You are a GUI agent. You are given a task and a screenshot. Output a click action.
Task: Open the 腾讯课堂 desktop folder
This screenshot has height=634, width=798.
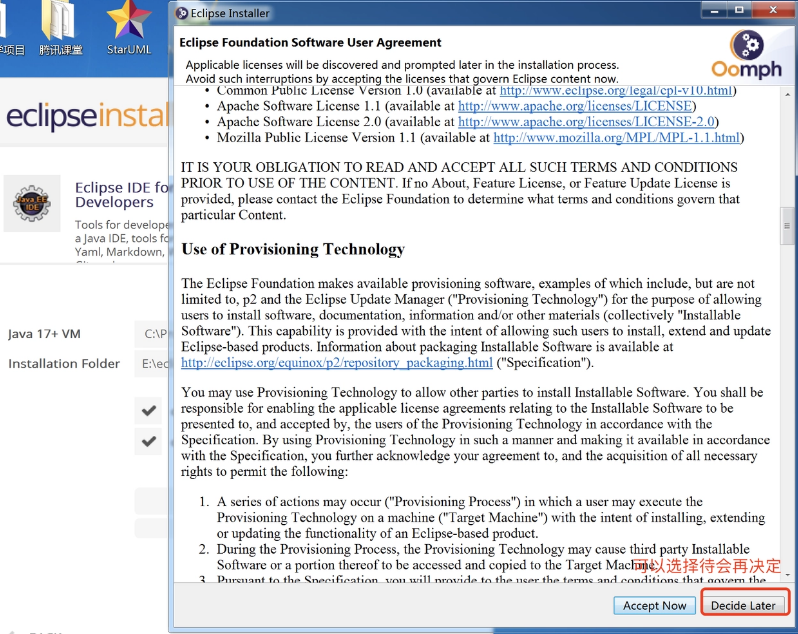(61, 28)
